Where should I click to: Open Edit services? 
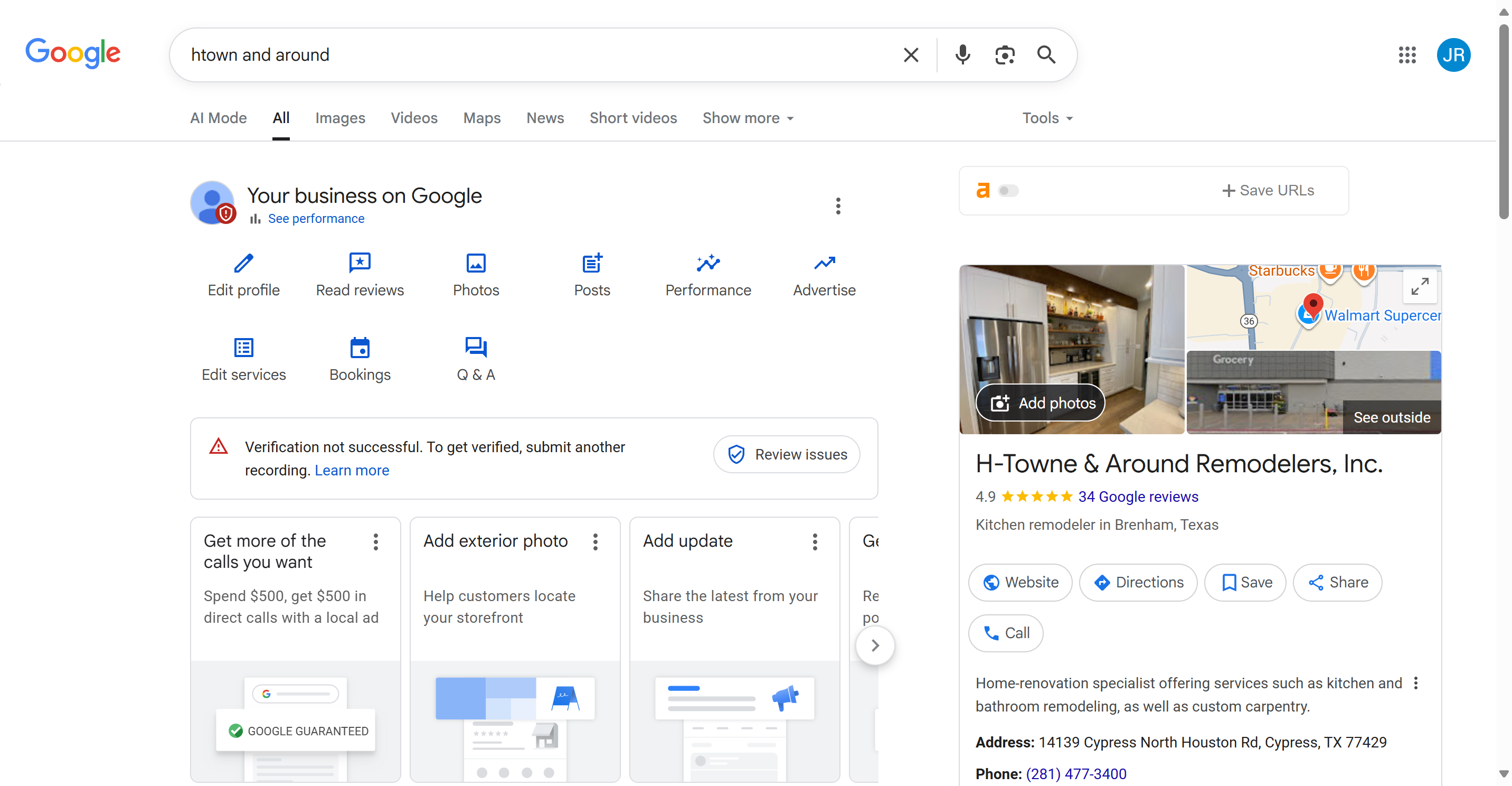click(243, 360)
